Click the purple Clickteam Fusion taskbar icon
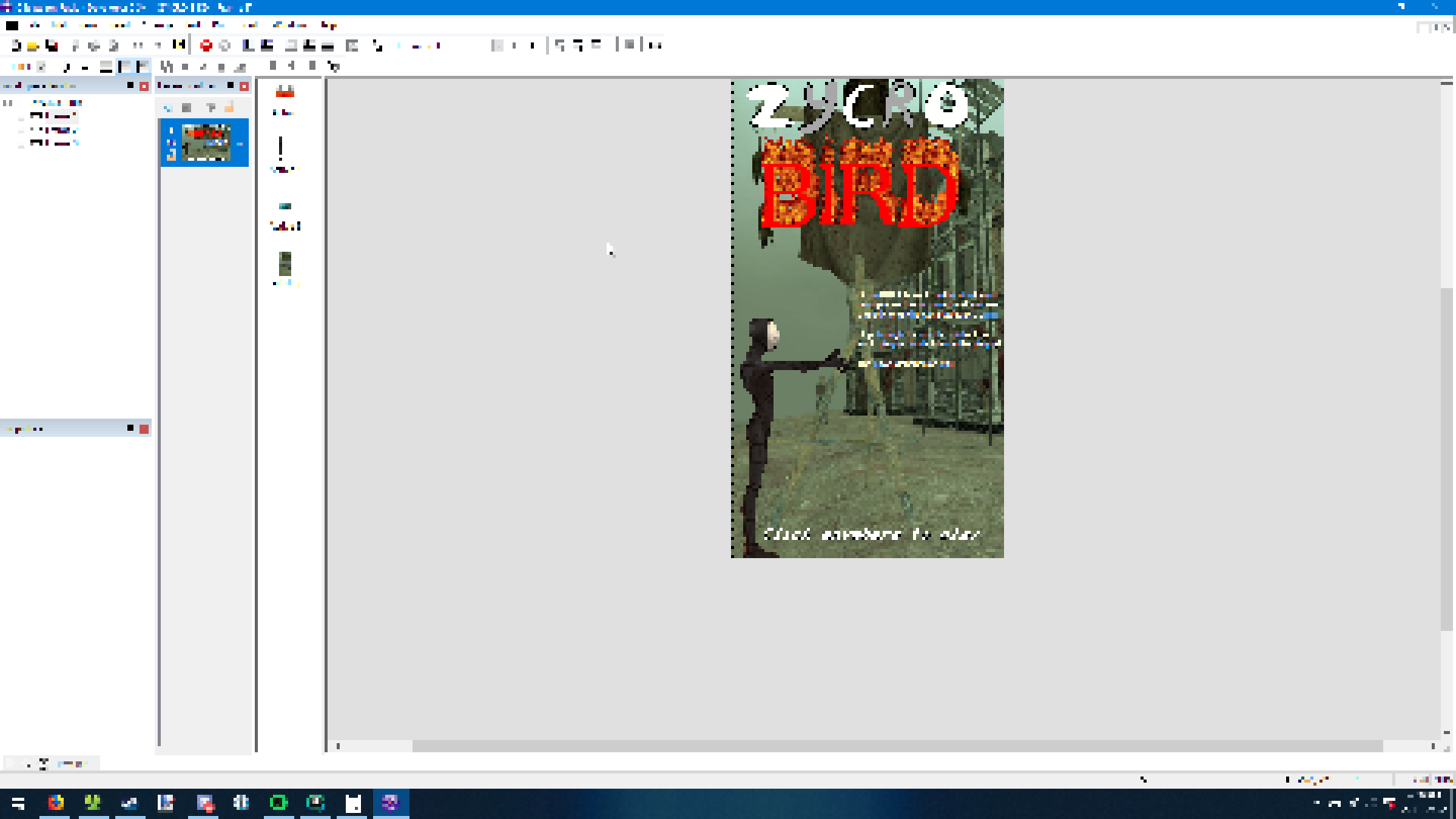The image size is (1456, 819). coord(391,803)
